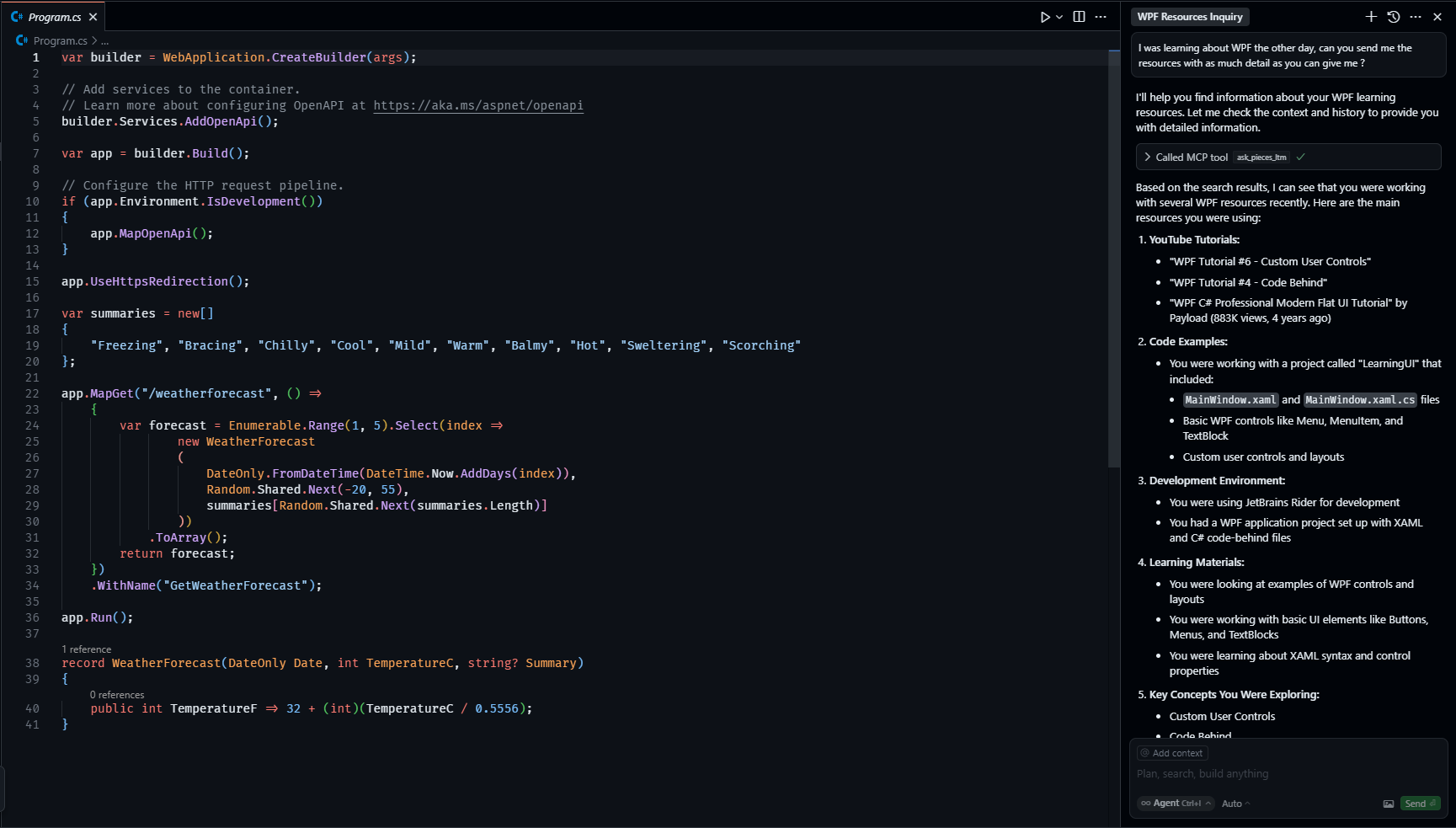The width and height of the screenshot is (1456, 828).
Task: Click line number 38 for WeatherForecast record
Action: pos(32,663)
